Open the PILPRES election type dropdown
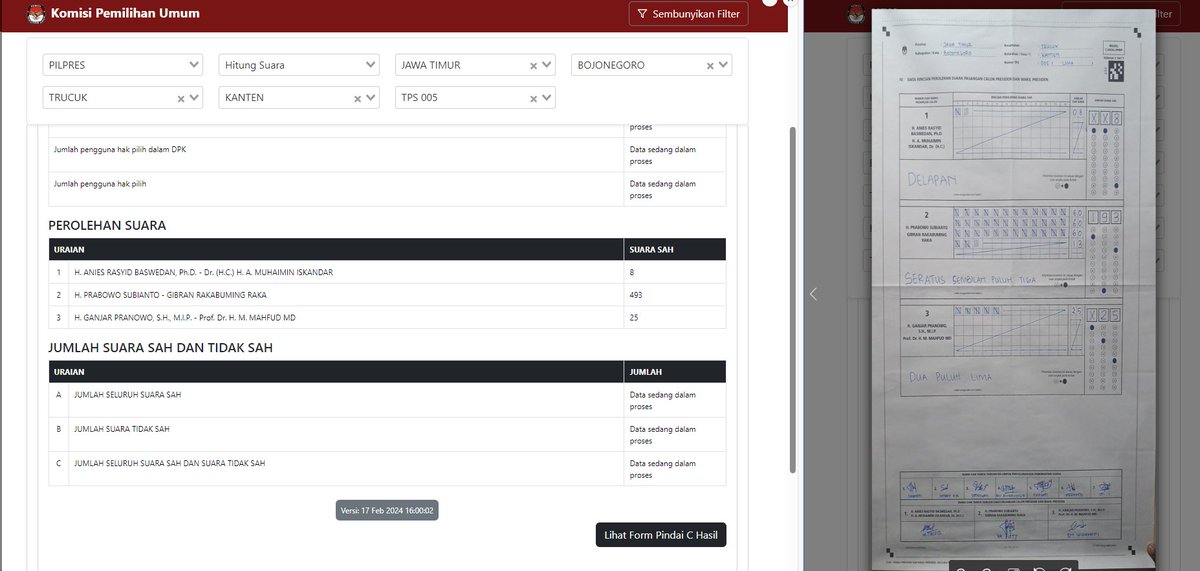The height and width of the screenshot is (571, 1200). pyautogui.click(x=124, y=65)
